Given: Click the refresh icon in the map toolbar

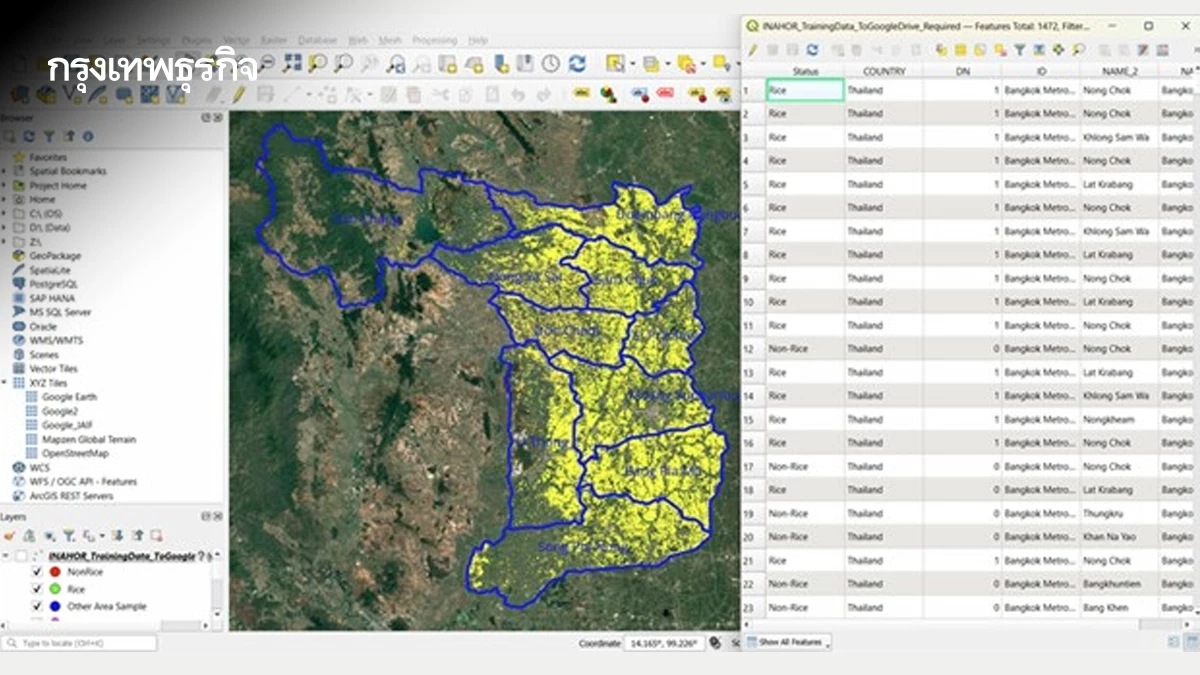Looking at the screenshot, I should pyautogui.click(x=577, y=64).
